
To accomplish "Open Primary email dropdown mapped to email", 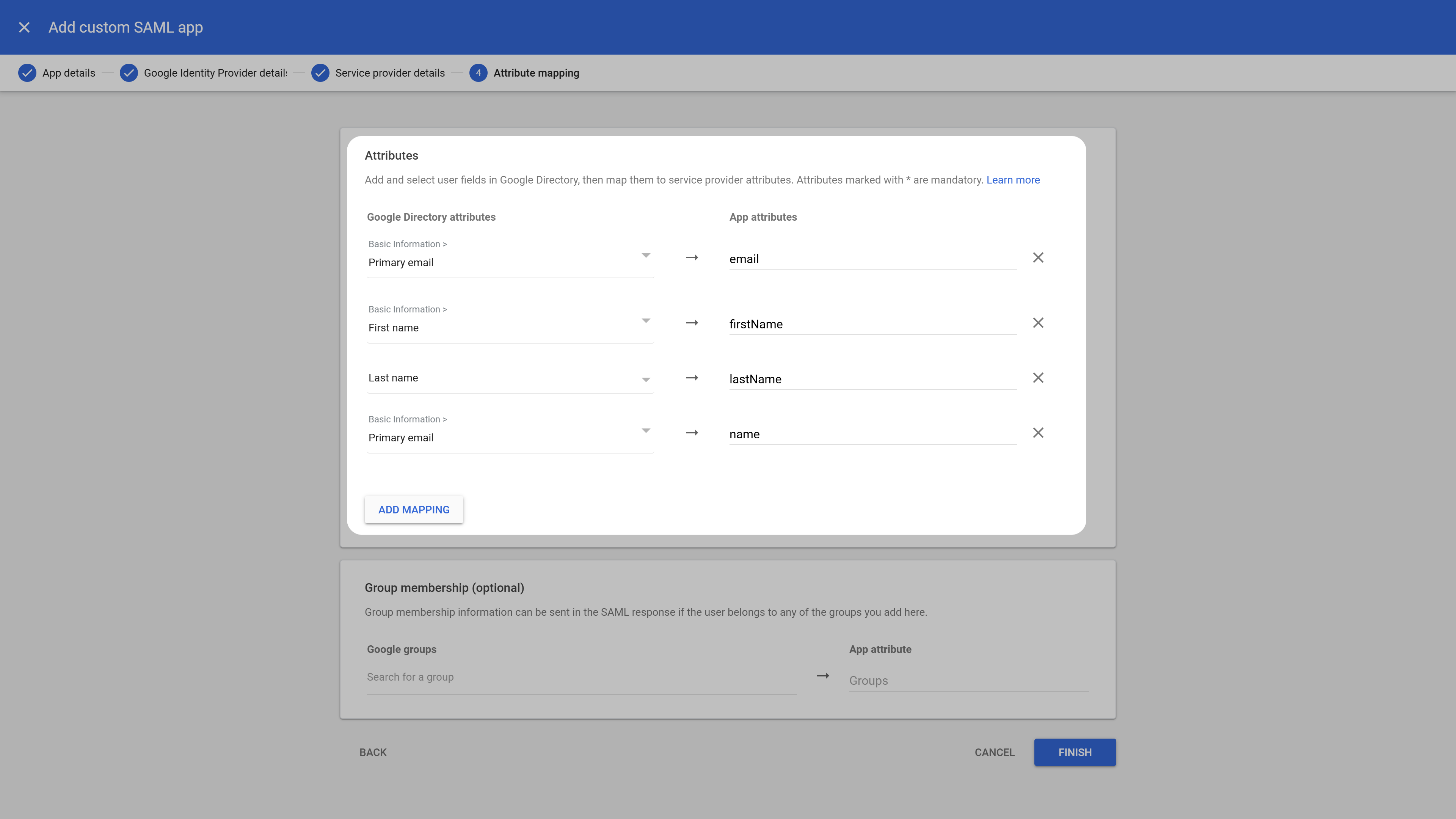I will (510, 258).
